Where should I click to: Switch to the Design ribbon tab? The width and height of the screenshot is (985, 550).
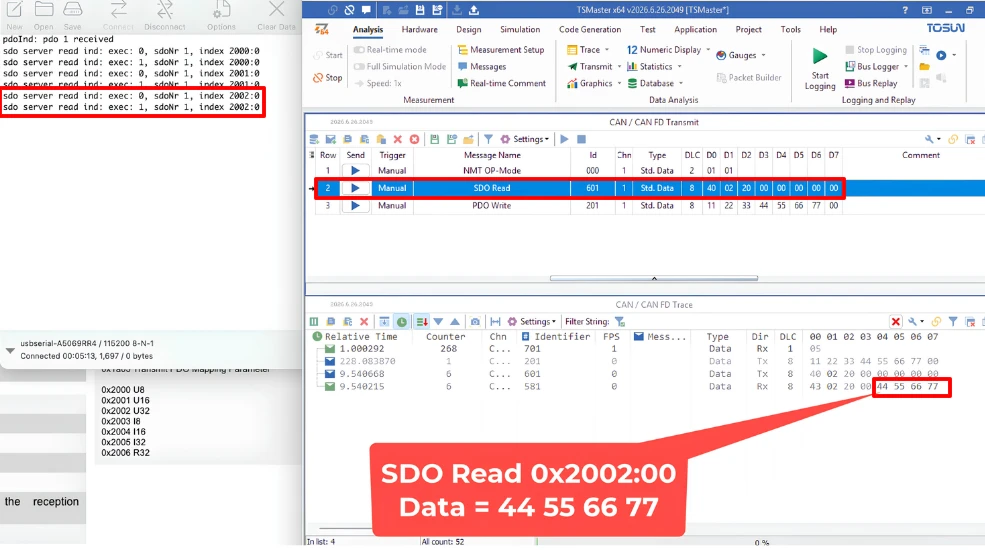(469, 30)
